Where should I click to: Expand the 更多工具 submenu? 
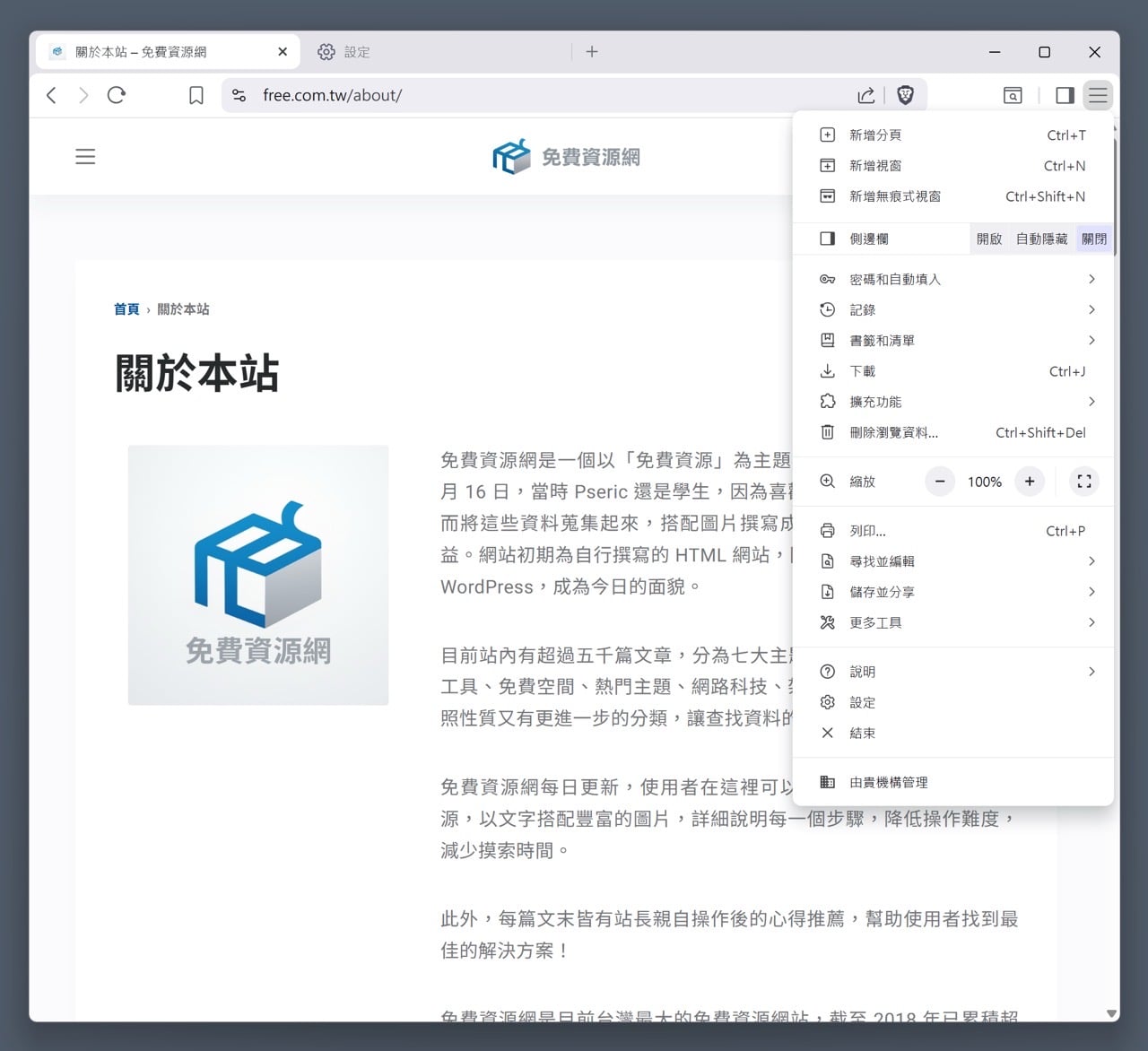pyautogui.click(x=953, y=622)
